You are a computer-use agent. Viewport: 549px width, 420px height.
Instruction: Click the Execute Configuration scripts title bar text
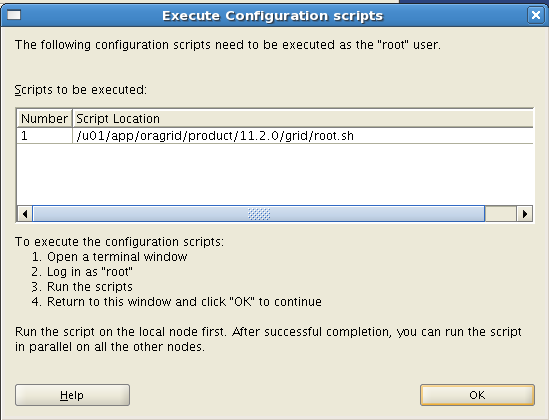pyautogui.click(x=272, y=16)
